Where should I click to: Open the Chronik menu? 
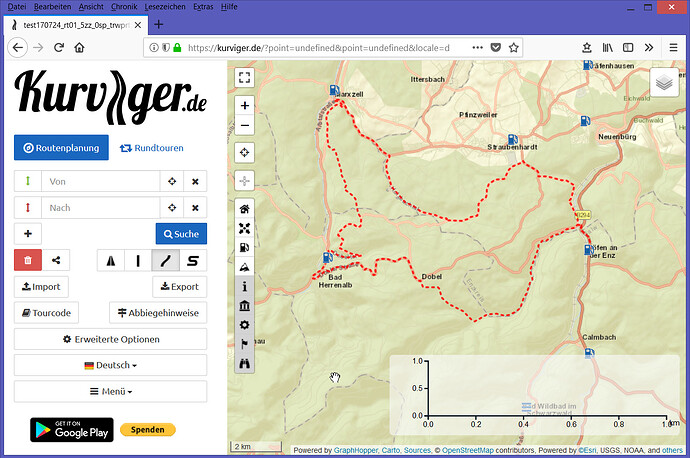pyautogui.click(x=124, y=7)
